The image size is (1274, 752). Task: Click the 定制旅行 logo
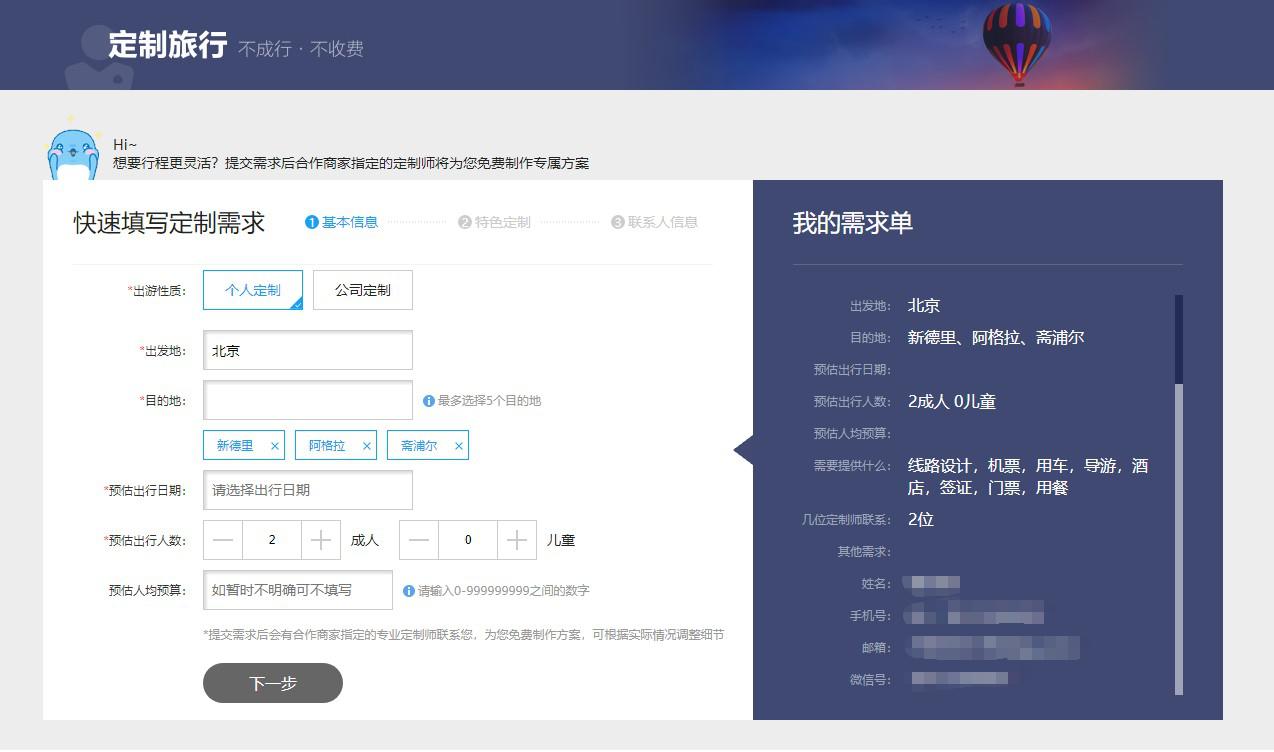(168, 42)
